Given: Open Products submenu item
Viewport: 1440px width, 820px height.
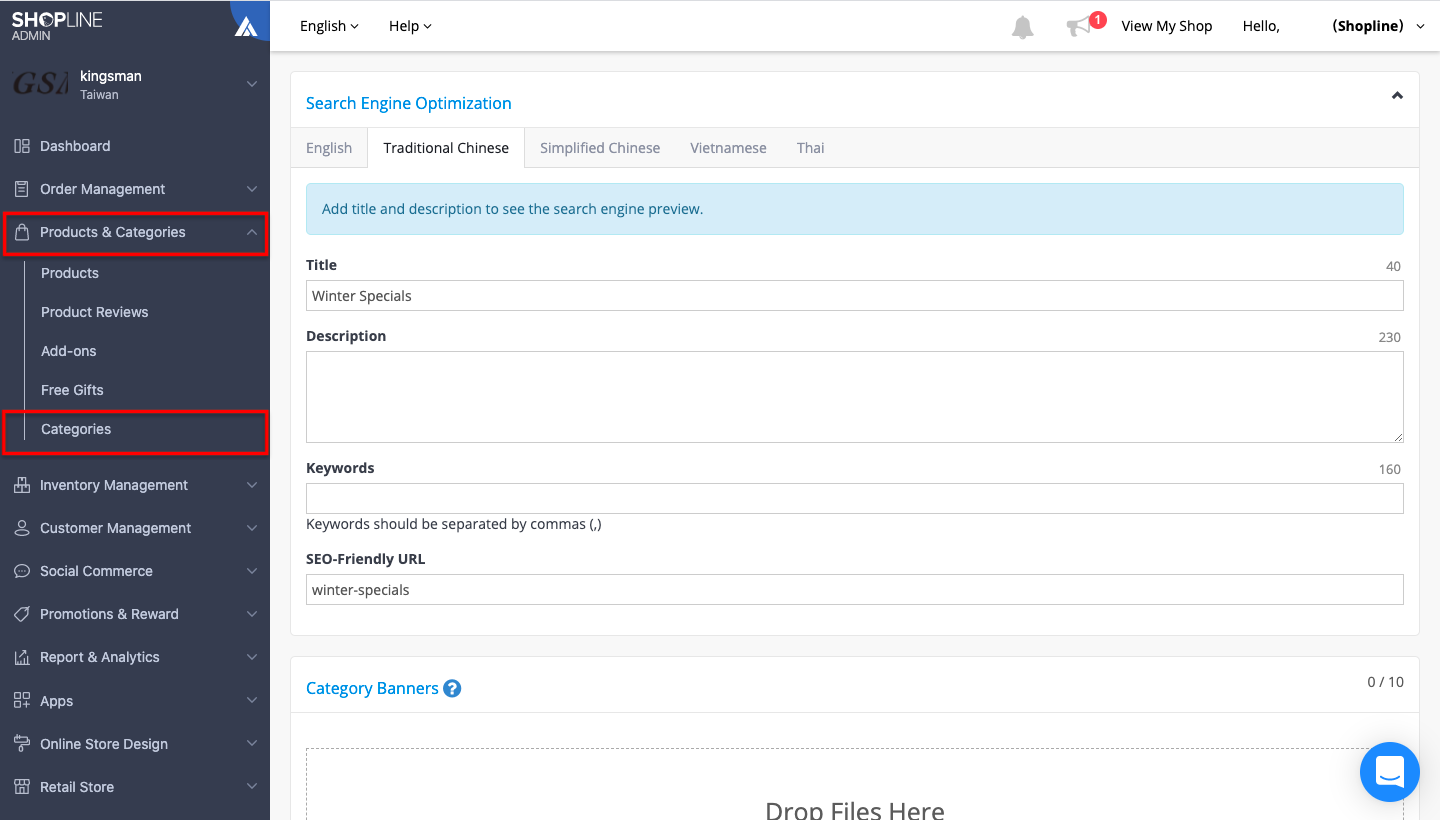Looking at the screenshot, I should (70, 273).
